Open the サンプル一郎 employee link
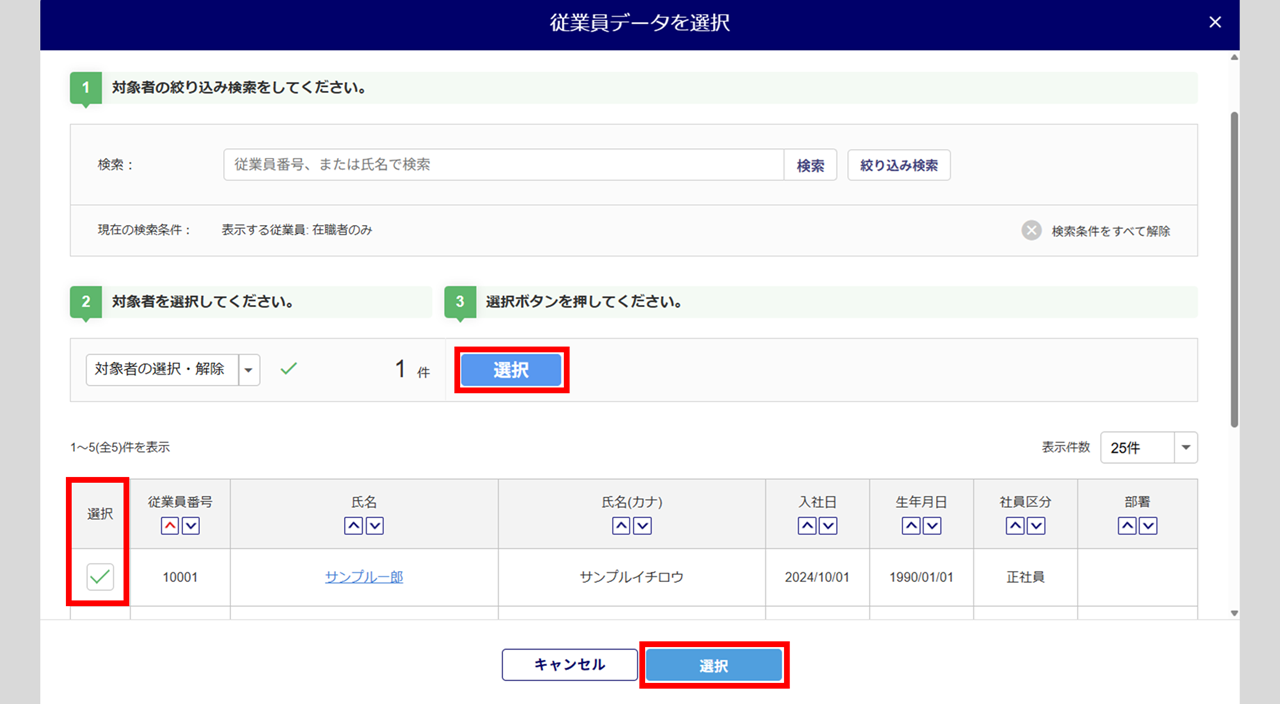Viewport: 1280px width, 704px height. (x=364, y=577)
